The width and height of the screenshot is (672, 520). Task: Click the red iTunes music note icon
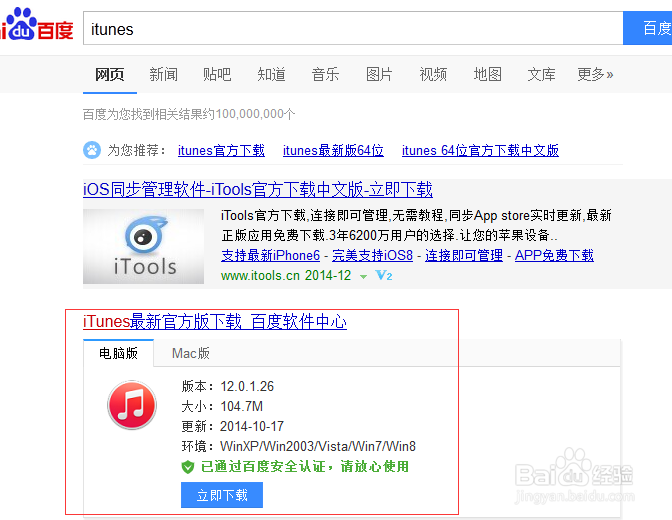132,405
